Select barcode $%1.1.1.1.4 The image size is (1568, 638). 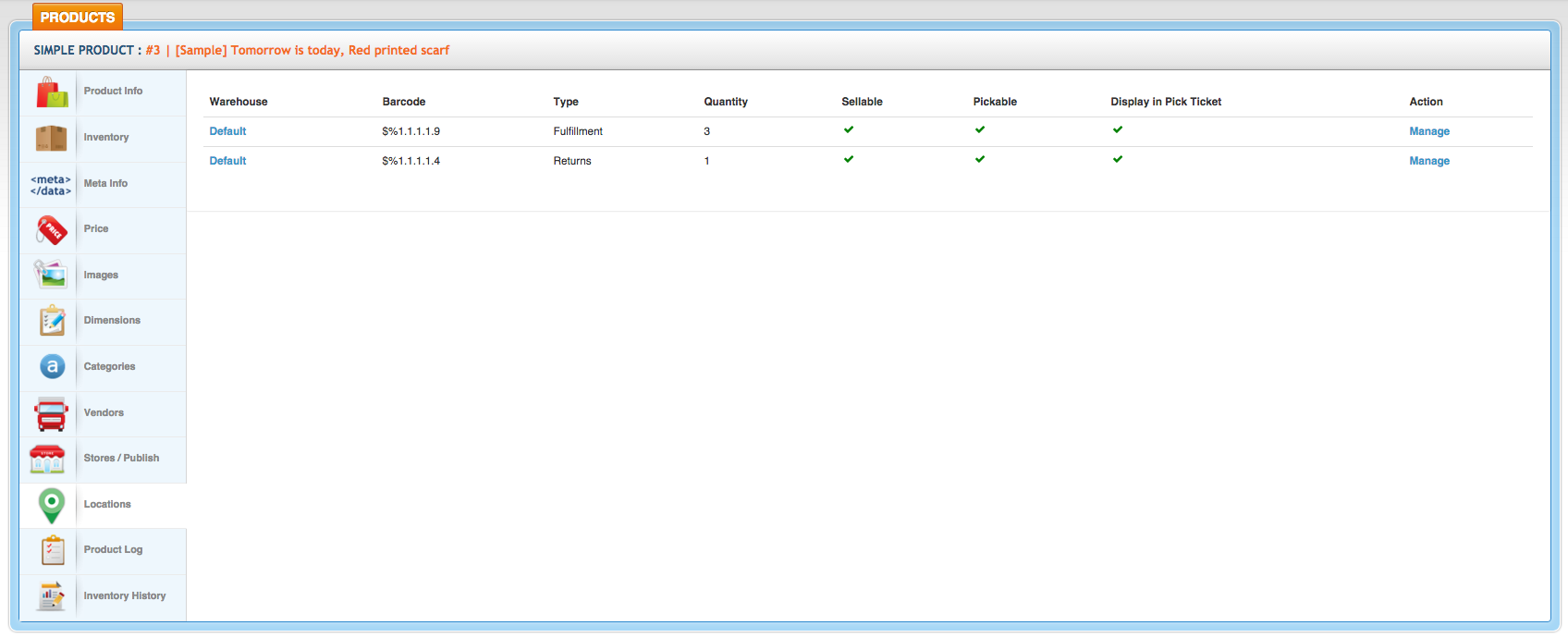tap(411, 161)
